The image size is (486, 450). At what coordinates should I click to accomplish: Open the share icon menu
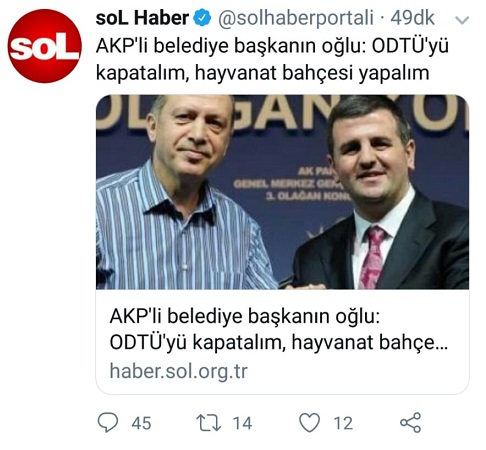(411, 422)
